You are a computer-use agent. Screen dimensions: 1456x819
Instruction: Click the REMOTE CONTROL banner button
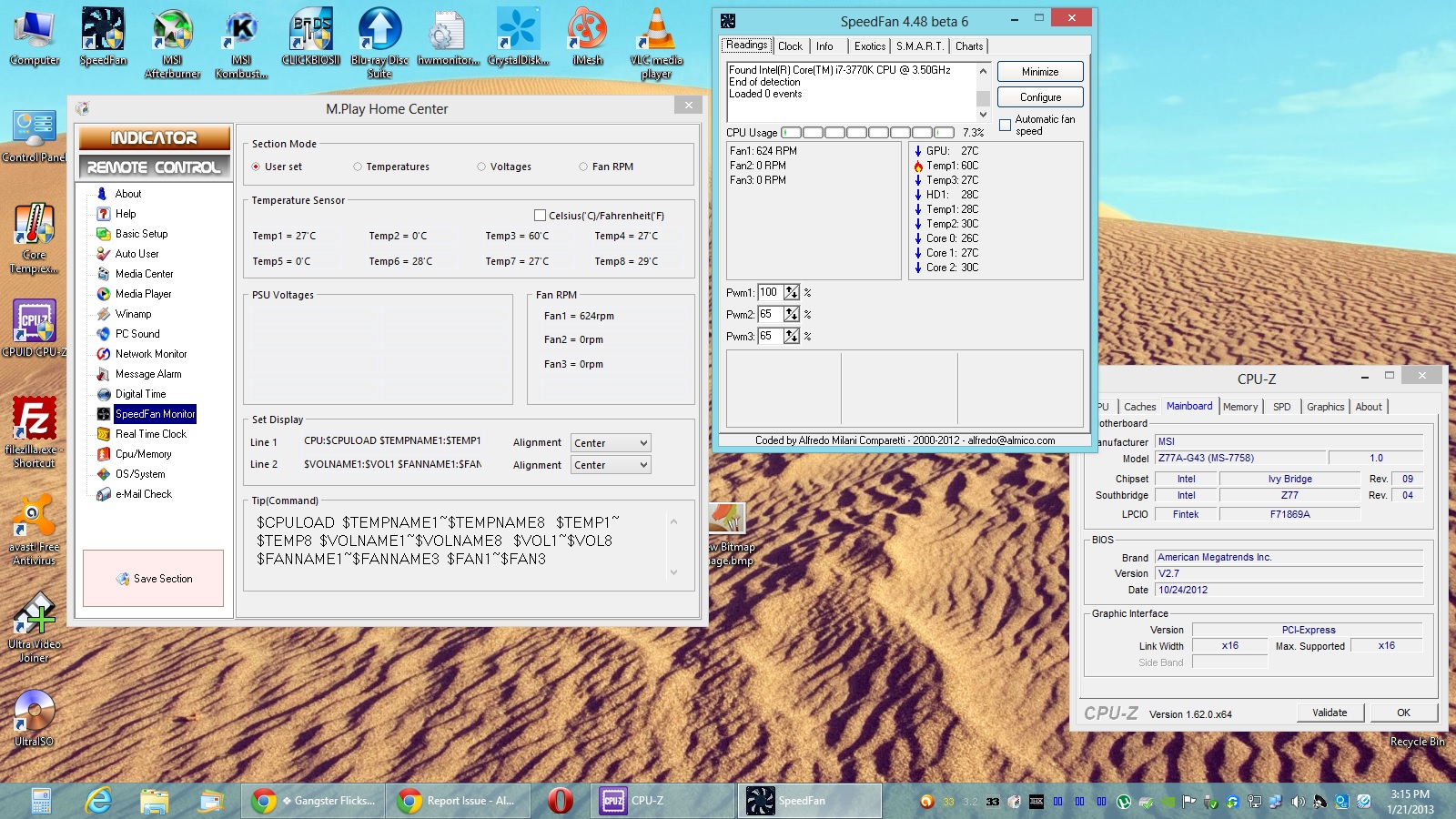coord(154,167)
